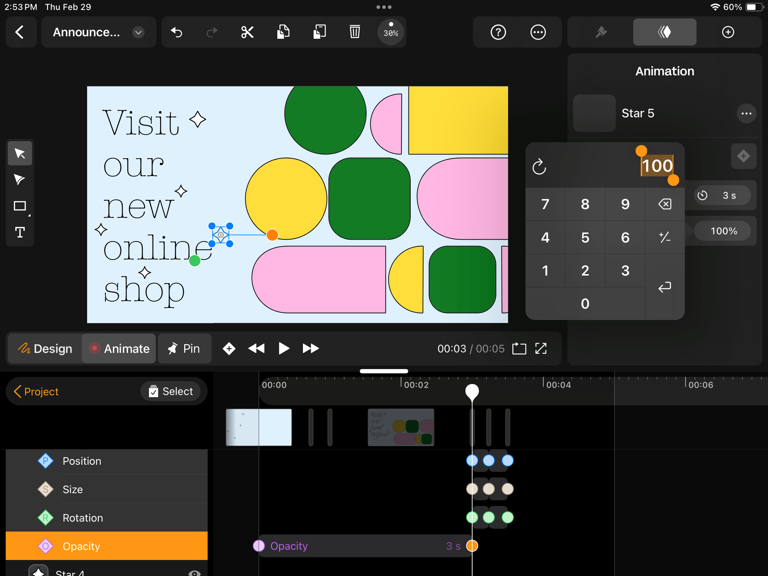The image size is (768, 576).
Task: Click the redo arrow
Action: pos(212,32)
